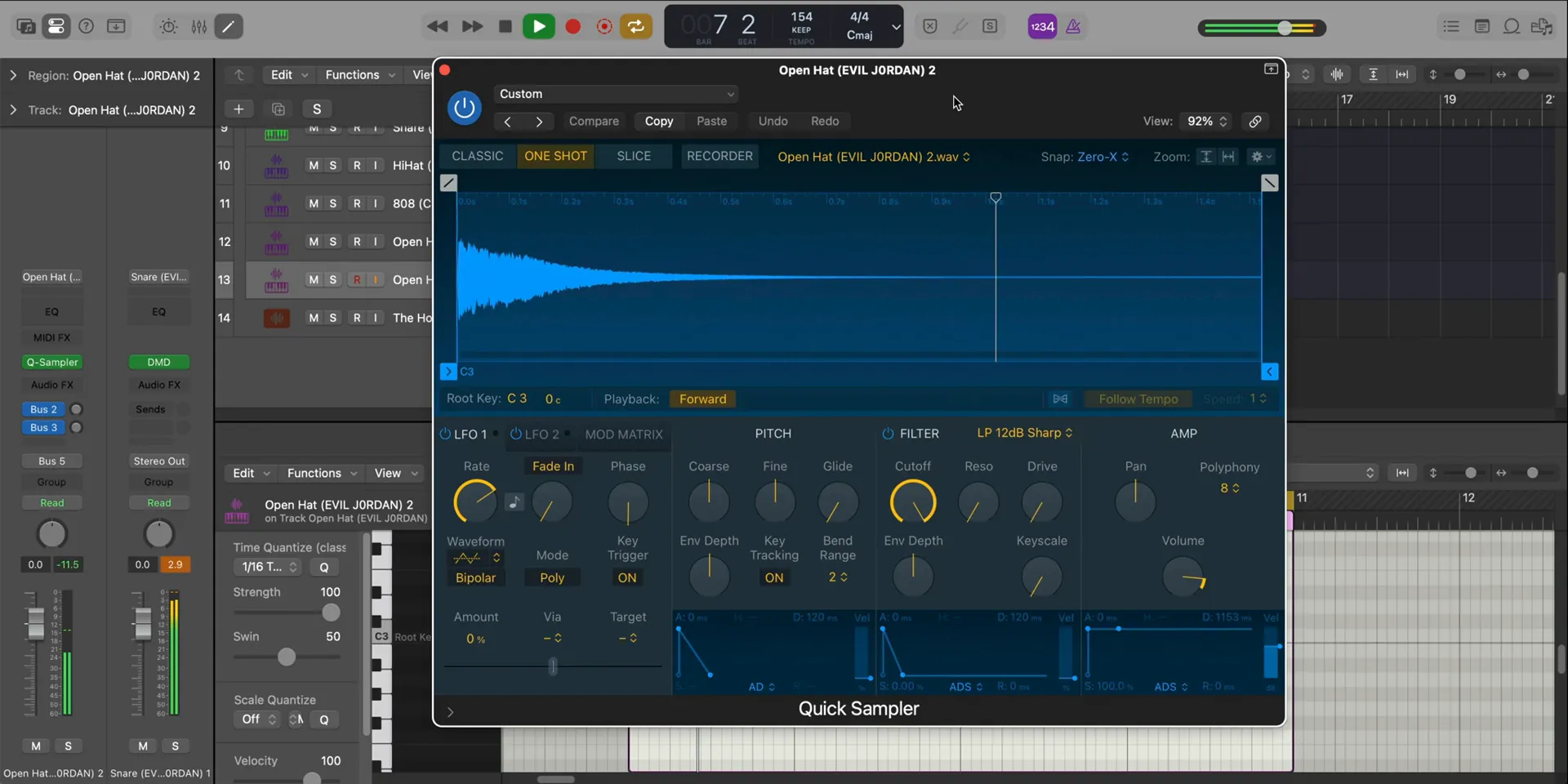
Task: Click the Strength slider handle
Action: (x=331, y=612)
